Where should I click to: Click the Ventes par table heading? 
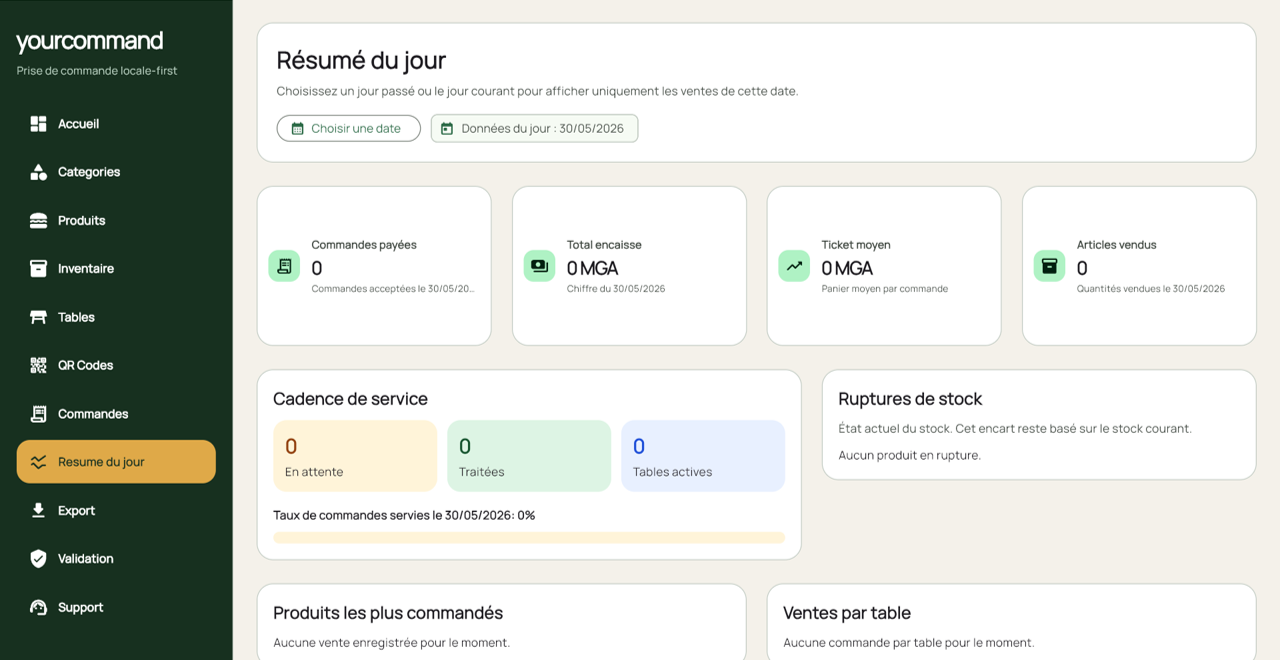(x=847, y=613)
